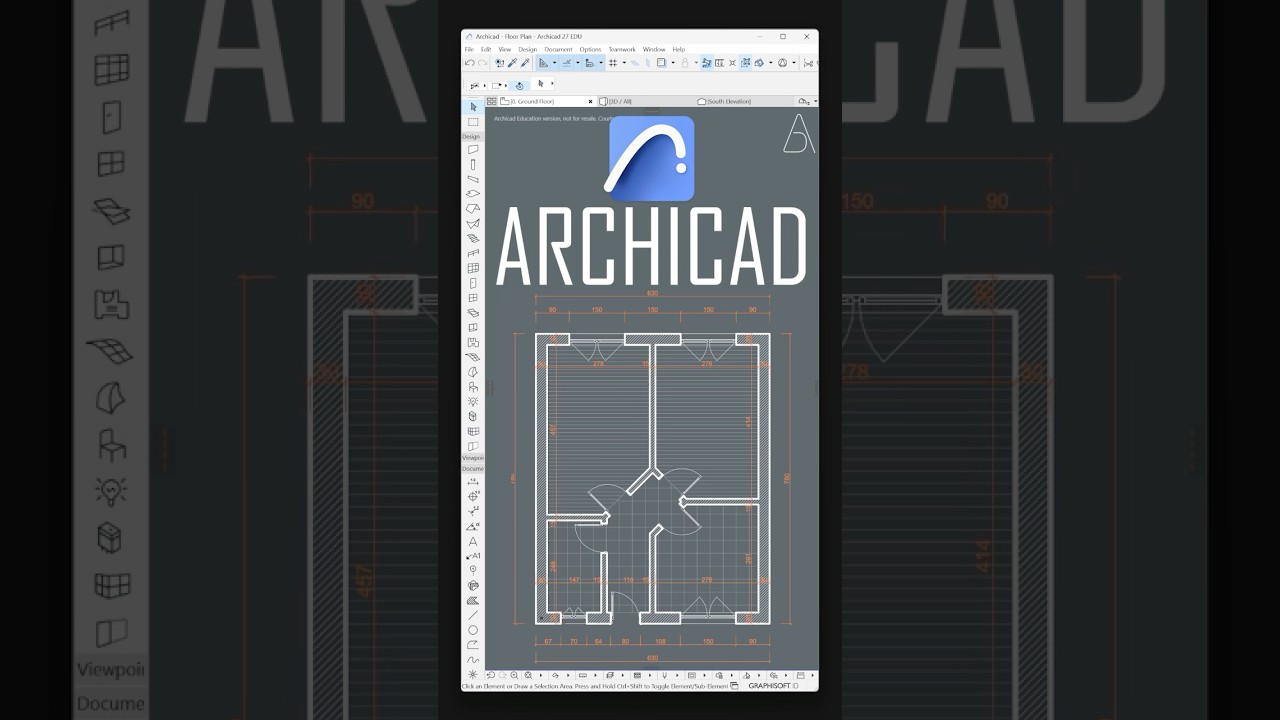Select the Object (chair) tool

pyautogui.click(x=473, y=386)
